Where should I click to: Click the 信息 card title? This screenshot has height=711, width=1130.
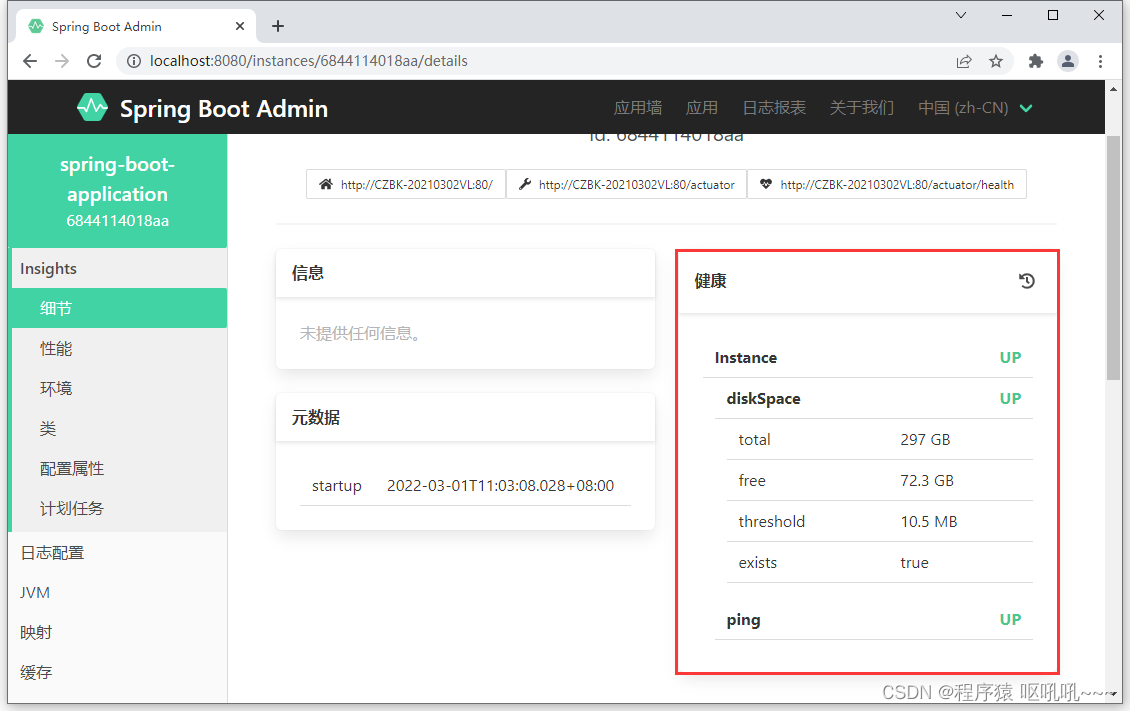click(308, 273)
